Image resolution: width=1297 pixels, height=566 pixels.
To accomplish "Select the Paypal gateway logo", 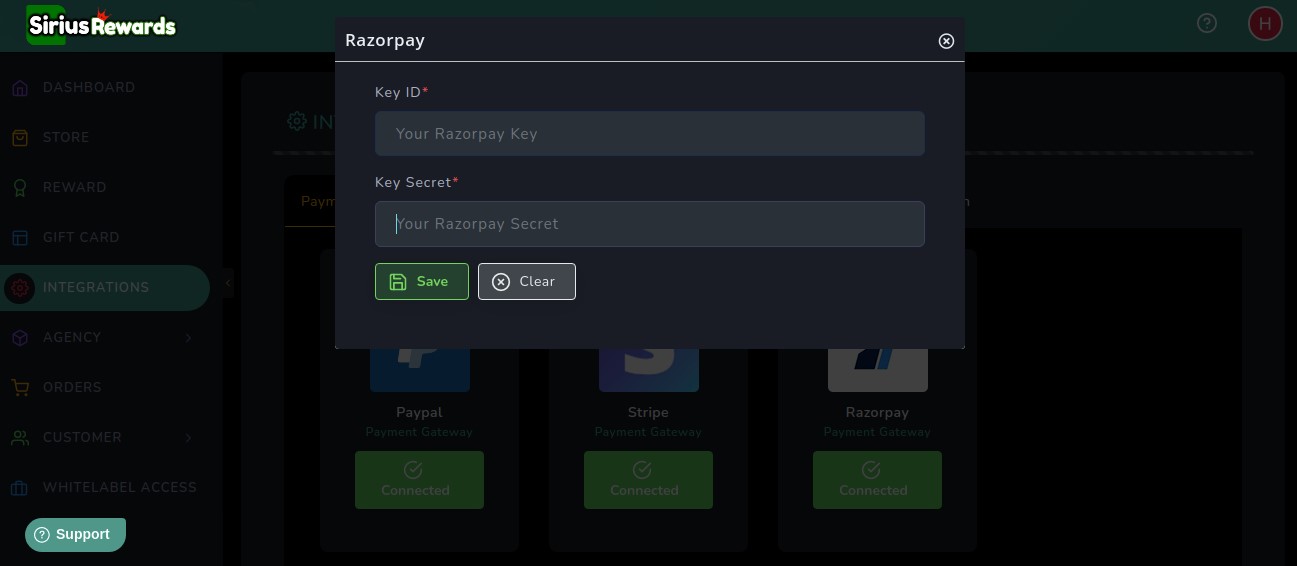I will point(420,370).
